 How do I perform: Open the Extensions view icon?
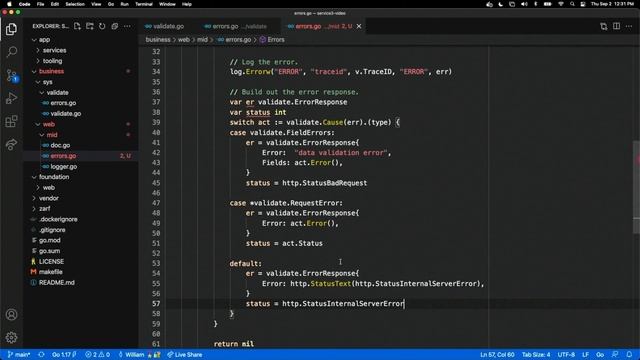(x=11, y=121)
